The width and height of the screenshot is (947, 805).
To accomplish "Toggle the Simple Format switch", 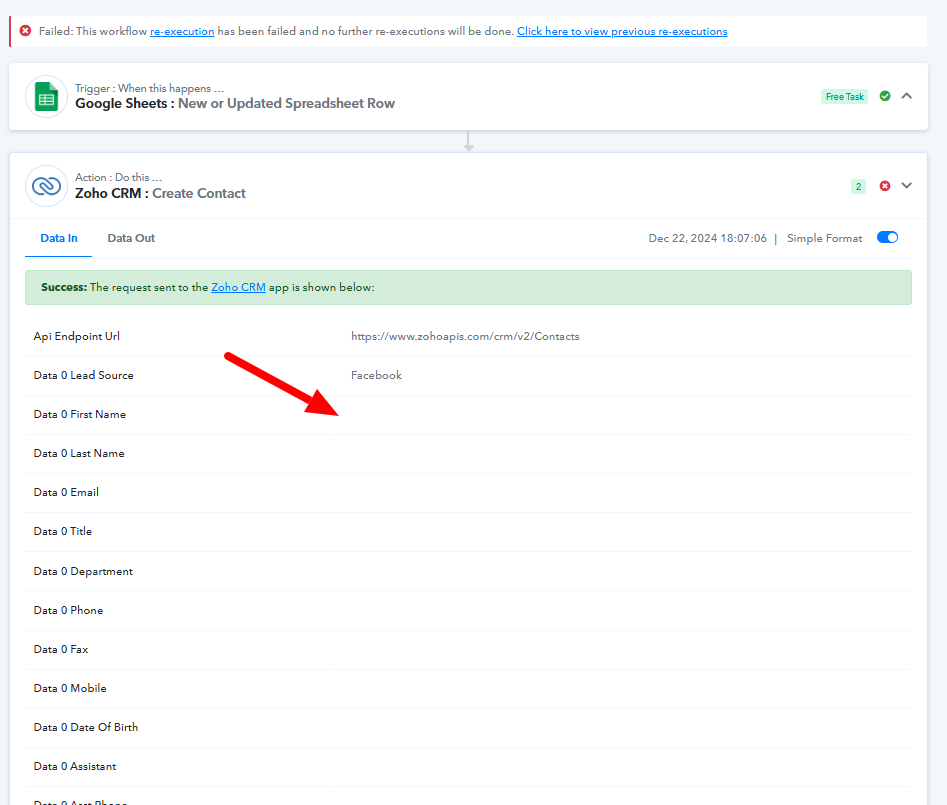I will tap(887, 237).
